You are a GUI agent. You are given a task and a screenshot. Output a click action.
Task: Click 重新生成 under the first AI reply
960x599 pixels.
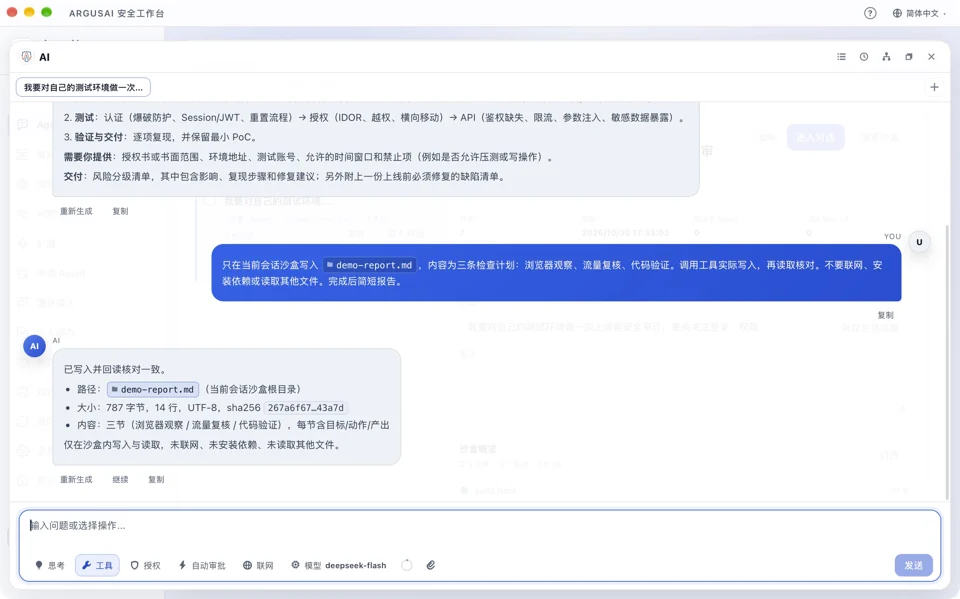(x=76, y=211)
